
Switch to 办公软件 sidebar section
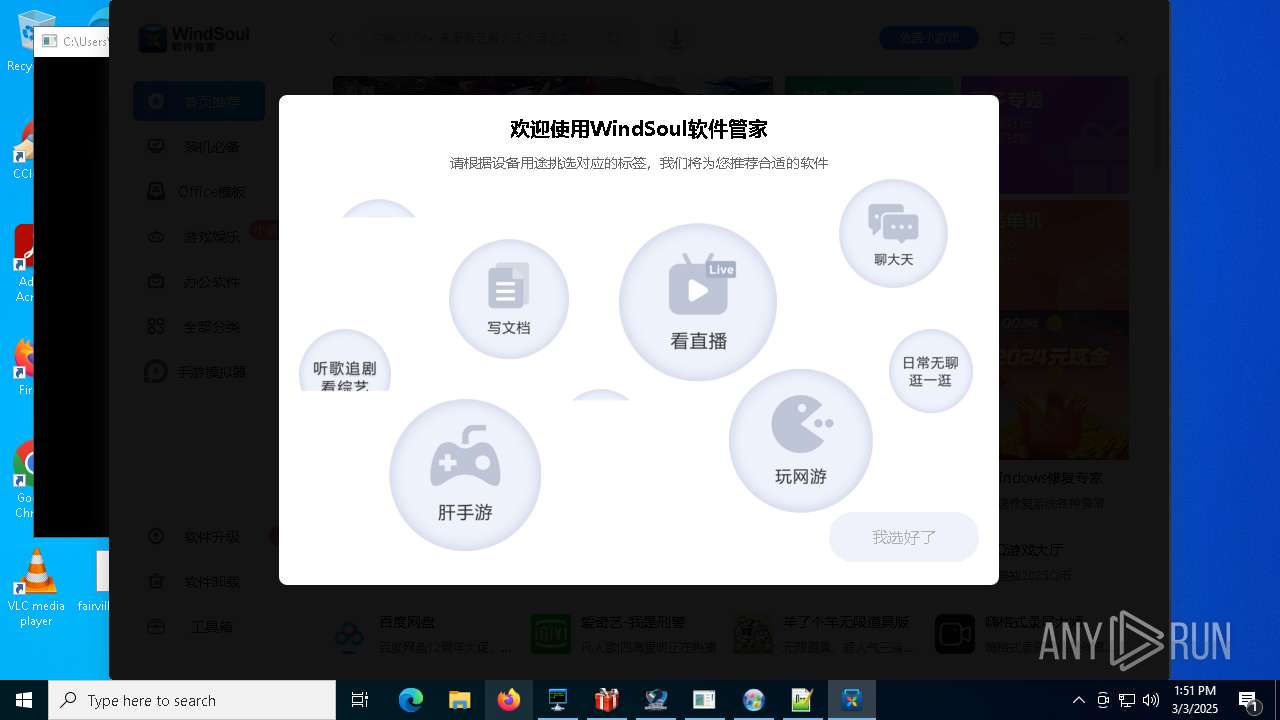point(199,281)
